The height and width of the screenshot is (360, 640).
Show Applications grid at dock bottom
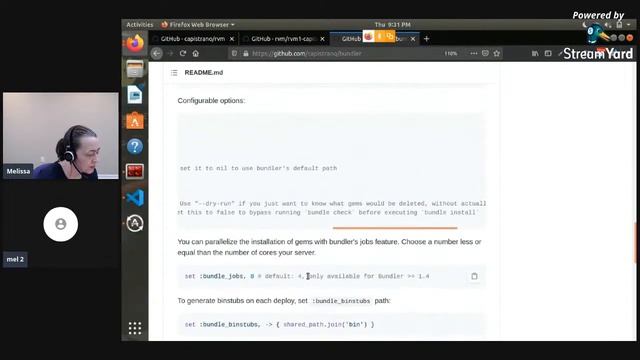(135, 328)
